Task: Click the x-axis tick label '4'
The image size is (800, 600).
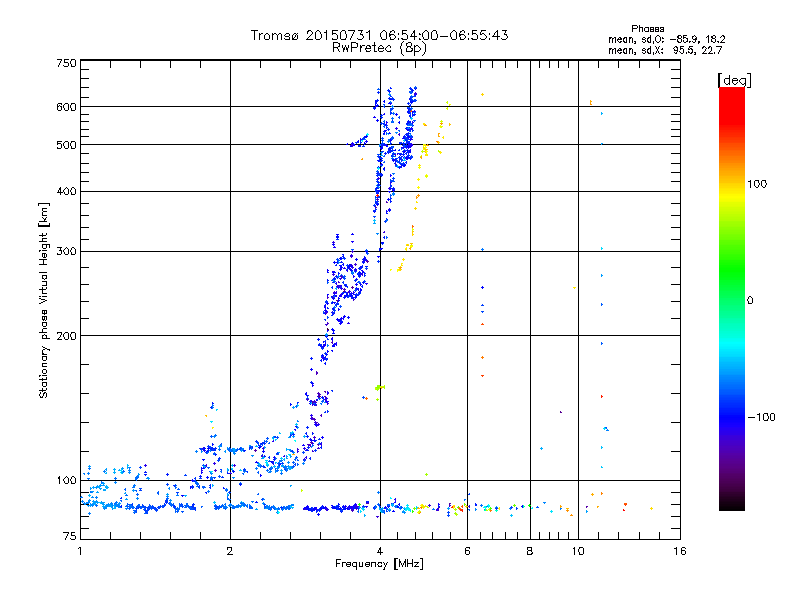Action: tap(380, 551)
